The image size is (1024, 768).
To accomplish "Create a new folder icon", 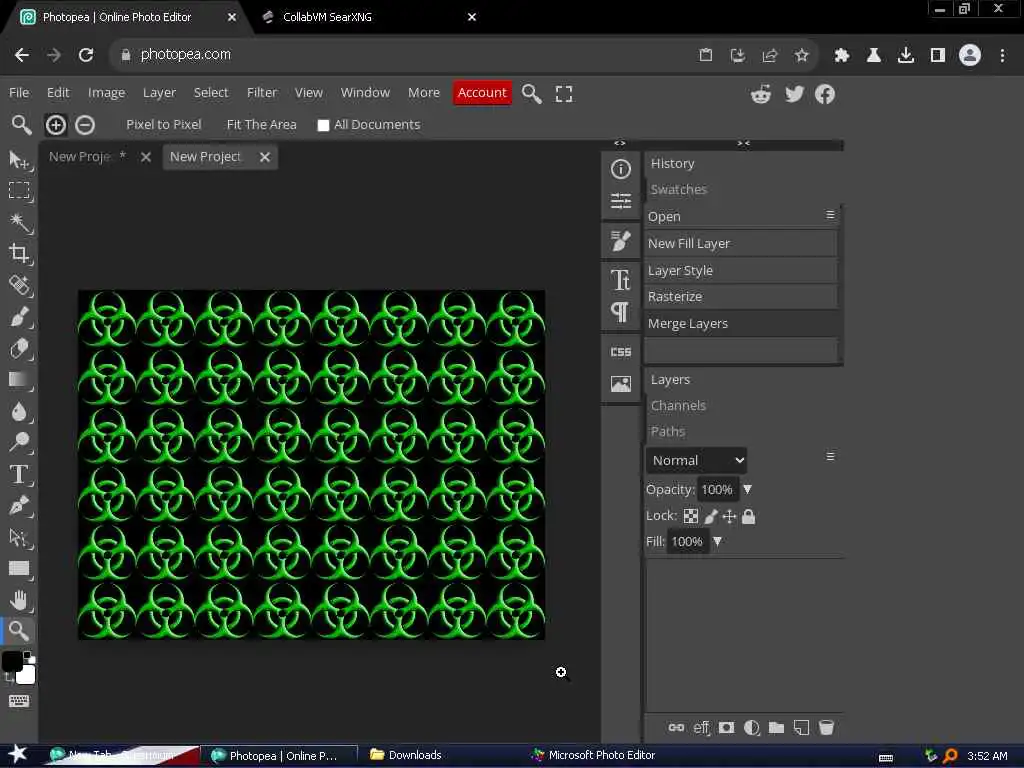I will pos(776,728).
